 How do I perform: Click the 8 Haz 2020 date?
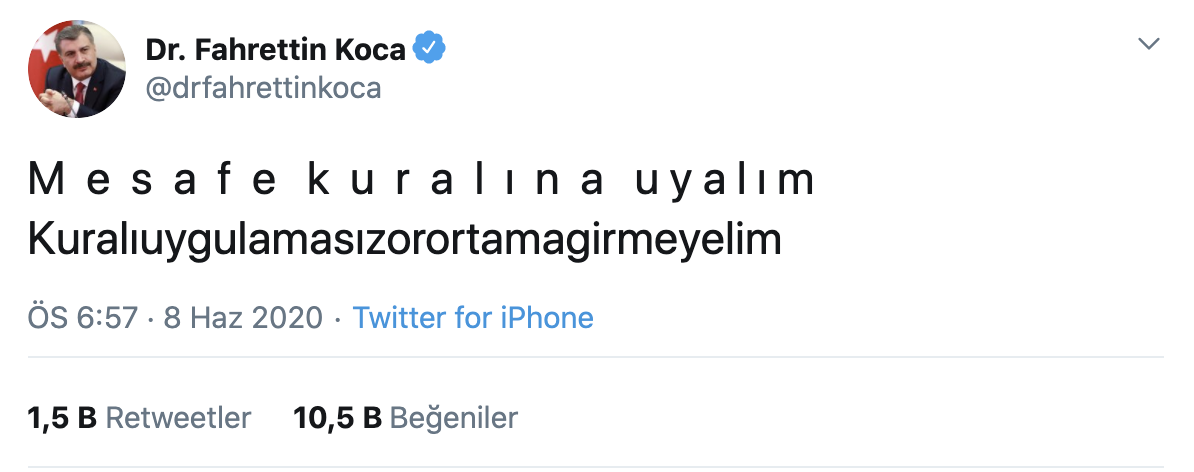(241, 318)
